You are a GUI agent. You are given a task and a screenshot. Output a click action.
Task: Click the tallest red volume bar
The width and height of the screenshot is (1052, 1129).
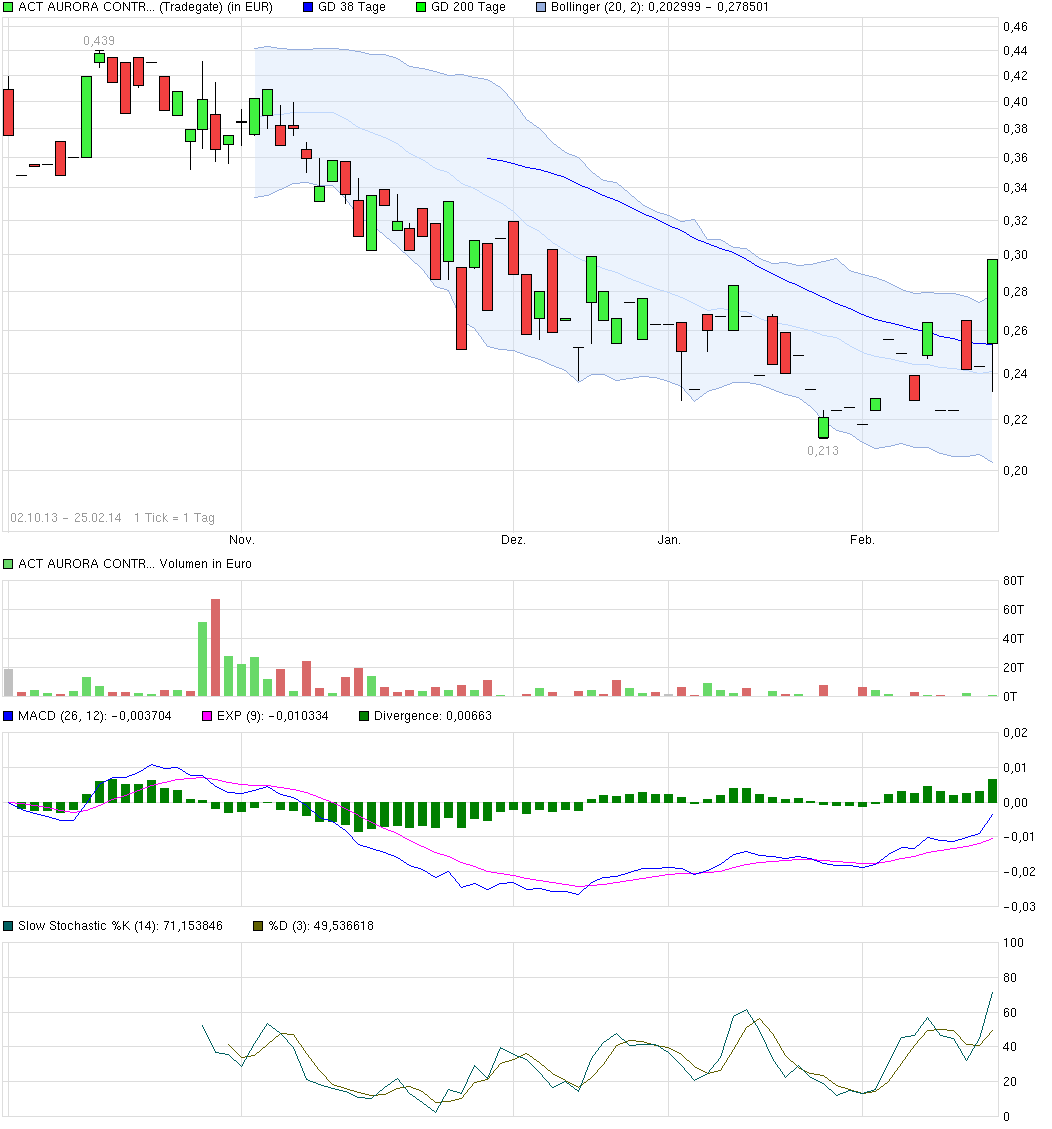[215, 647]
